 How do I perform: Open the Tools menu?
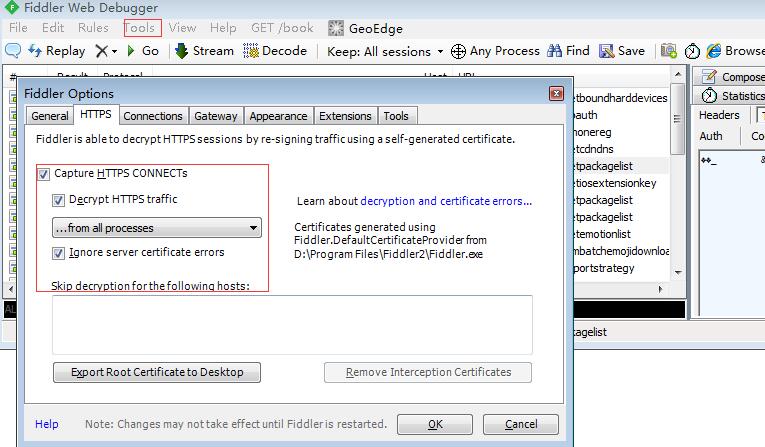139,28
